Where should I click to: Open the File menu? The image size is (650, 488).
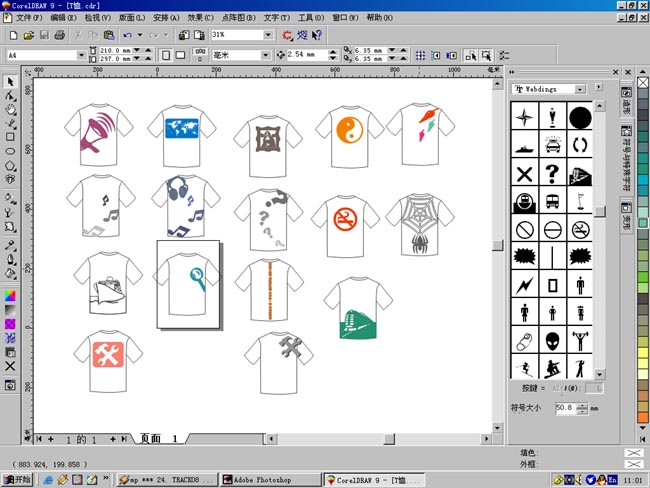28,17
